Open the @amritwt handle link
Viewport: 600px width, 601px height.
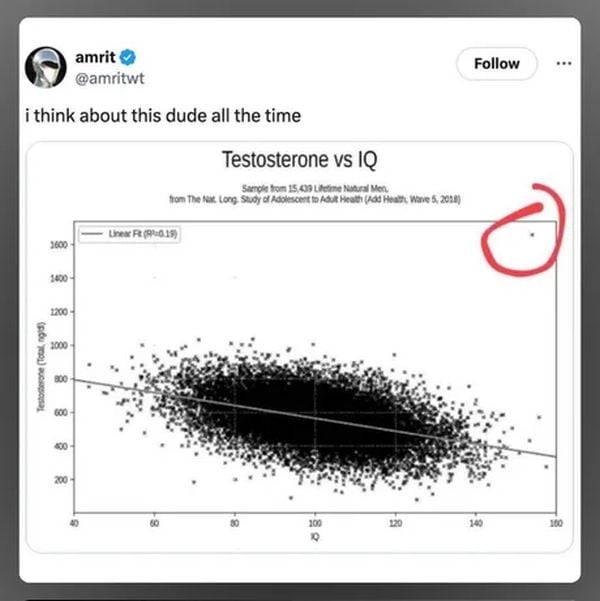tap(110, 79)
